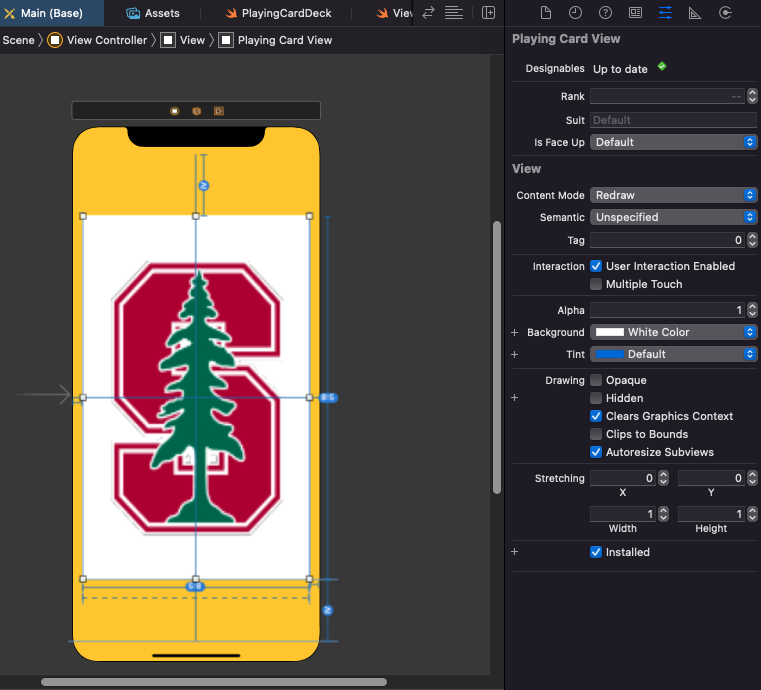761x690 pixels.
Task: Open the Connections inspector
Action: point(725,13)
